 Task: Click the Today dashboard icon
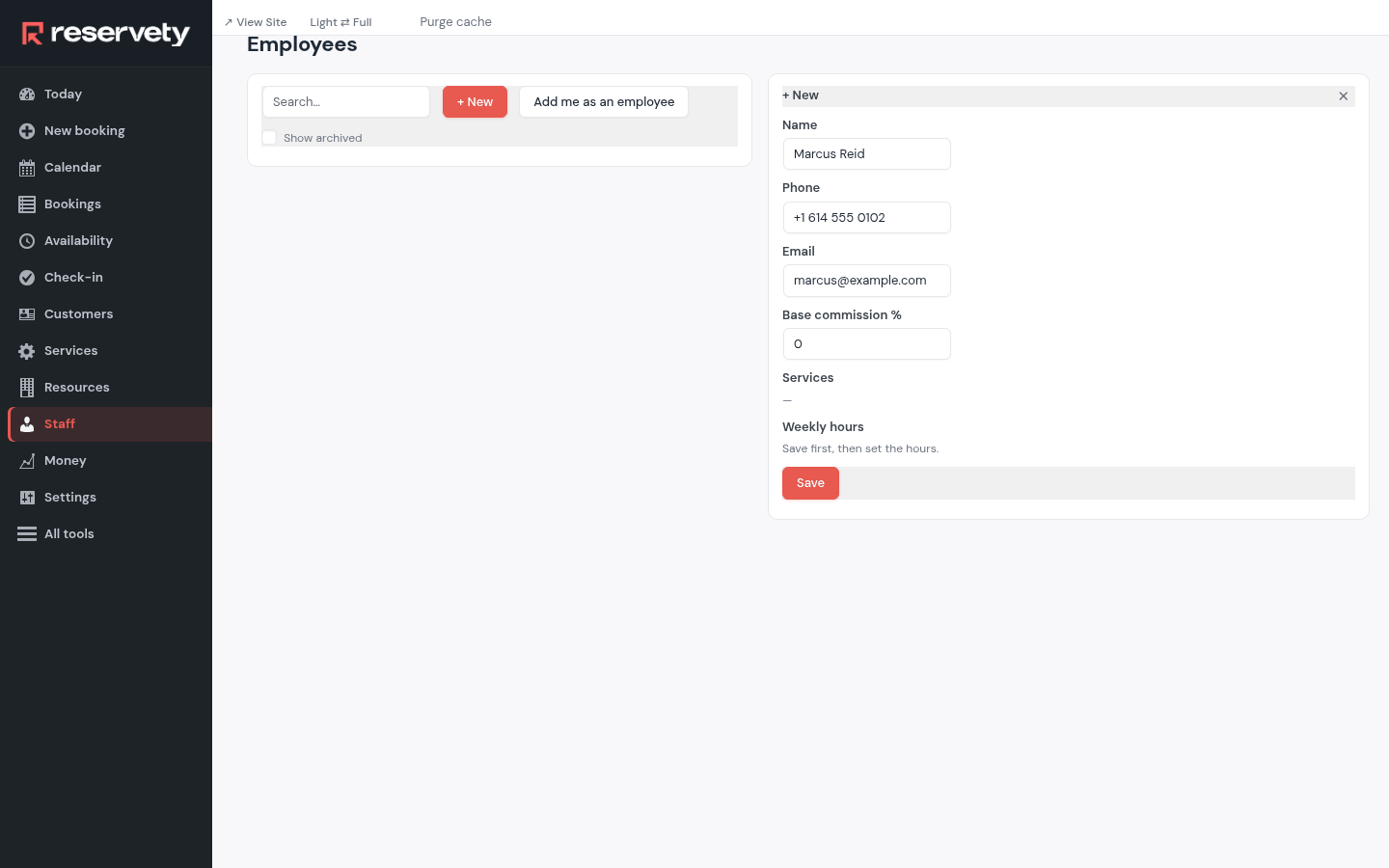coord(27,95)
